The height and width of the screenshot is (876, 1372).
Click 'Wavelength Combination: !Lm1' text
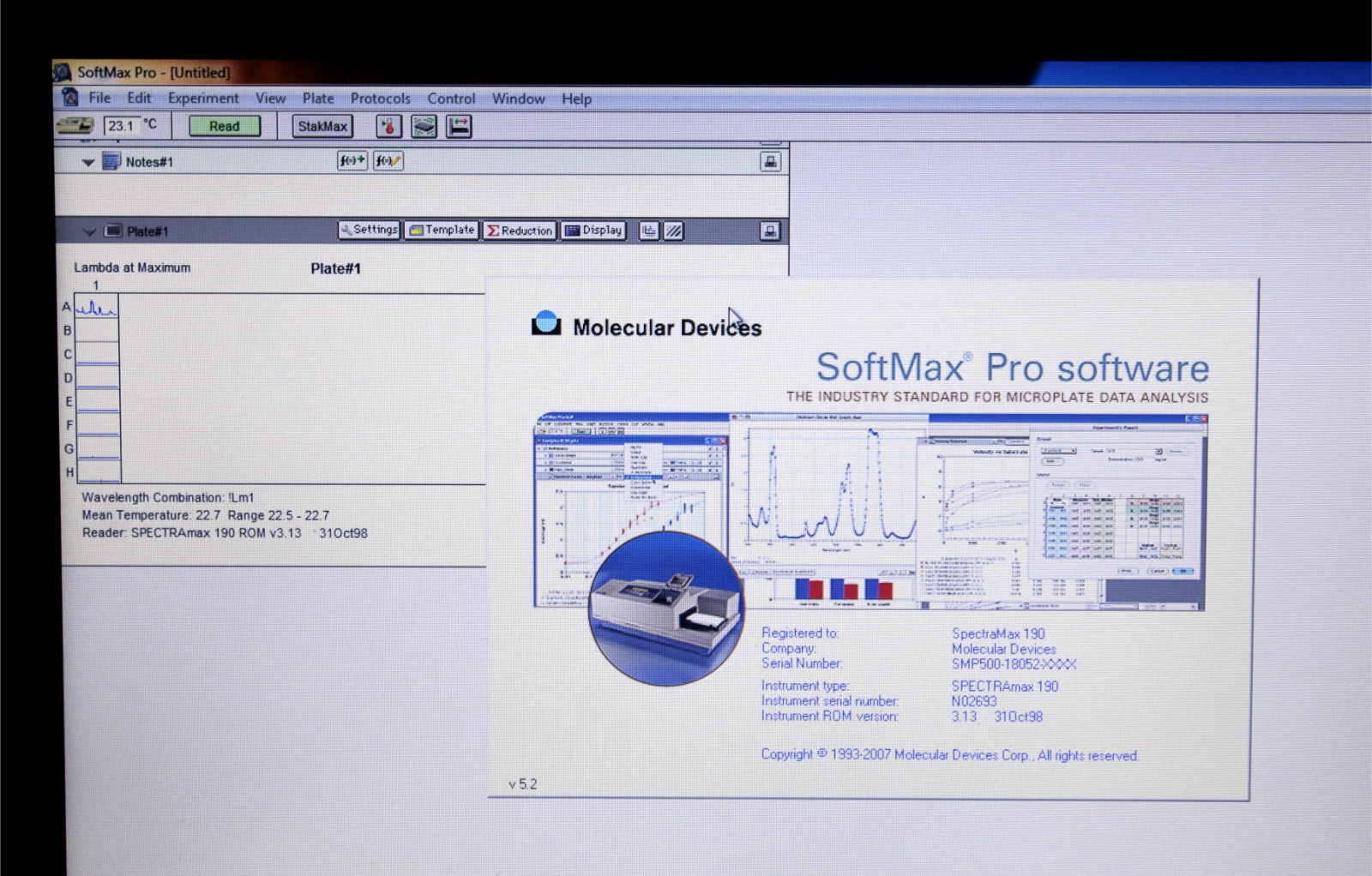[167, 497]
